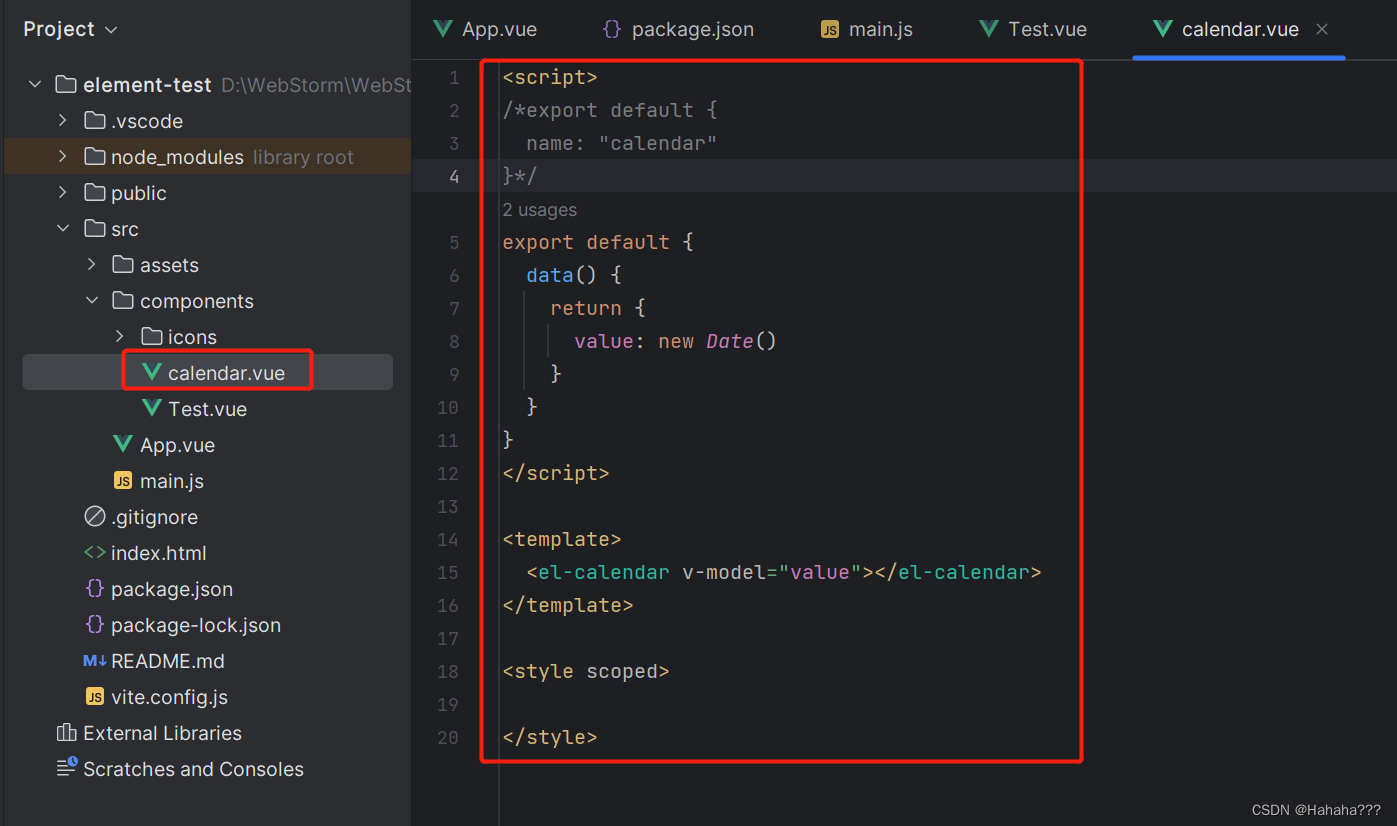Switch to the main.js tab
Viewport: 1397px width, 826px height.
click(x=867, y=29)
